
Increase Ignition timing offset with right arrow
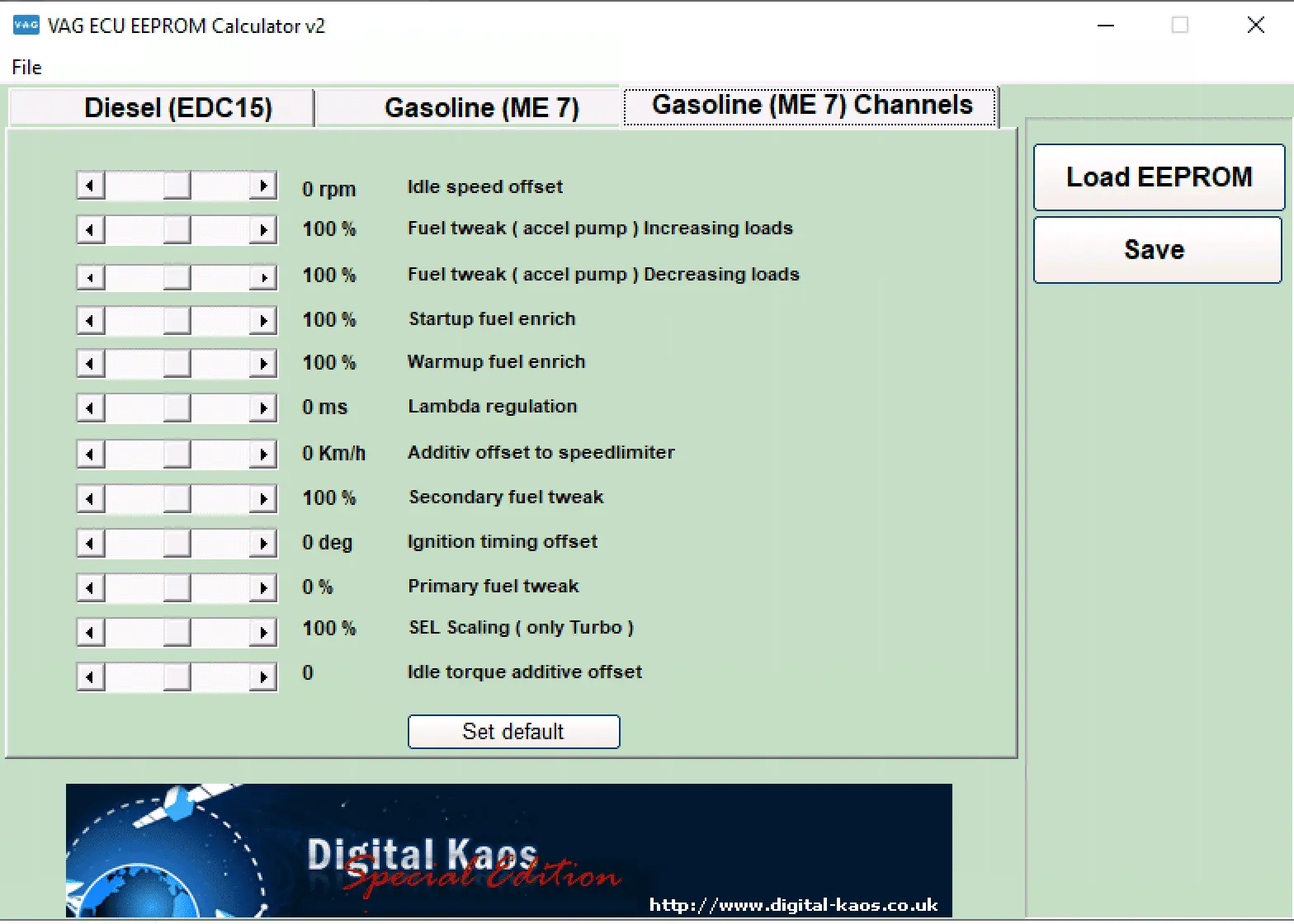click(262, 543)
